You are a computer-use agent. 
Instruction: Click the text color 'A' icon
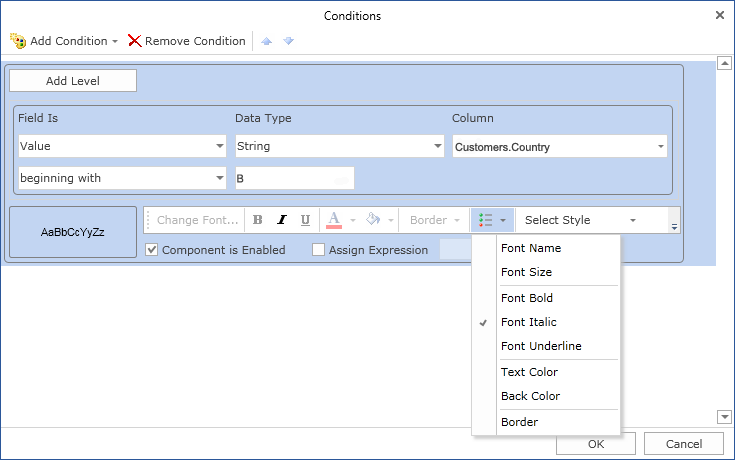pos(335,220)
